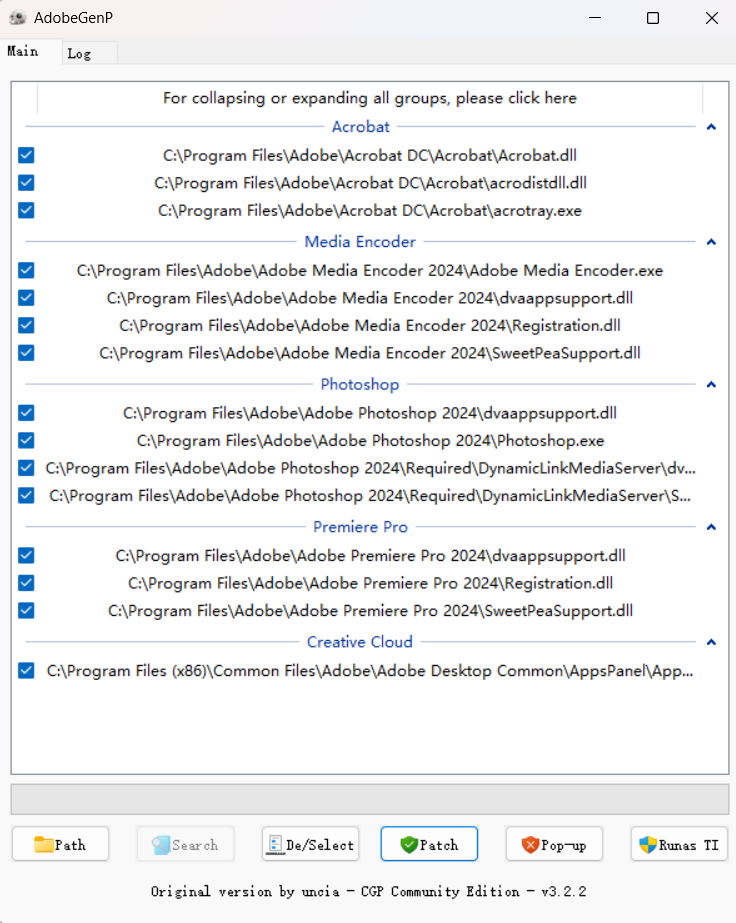Click the collapse or expand all groups header
Viewport: 736px width, 923px height.
point(370,98)
